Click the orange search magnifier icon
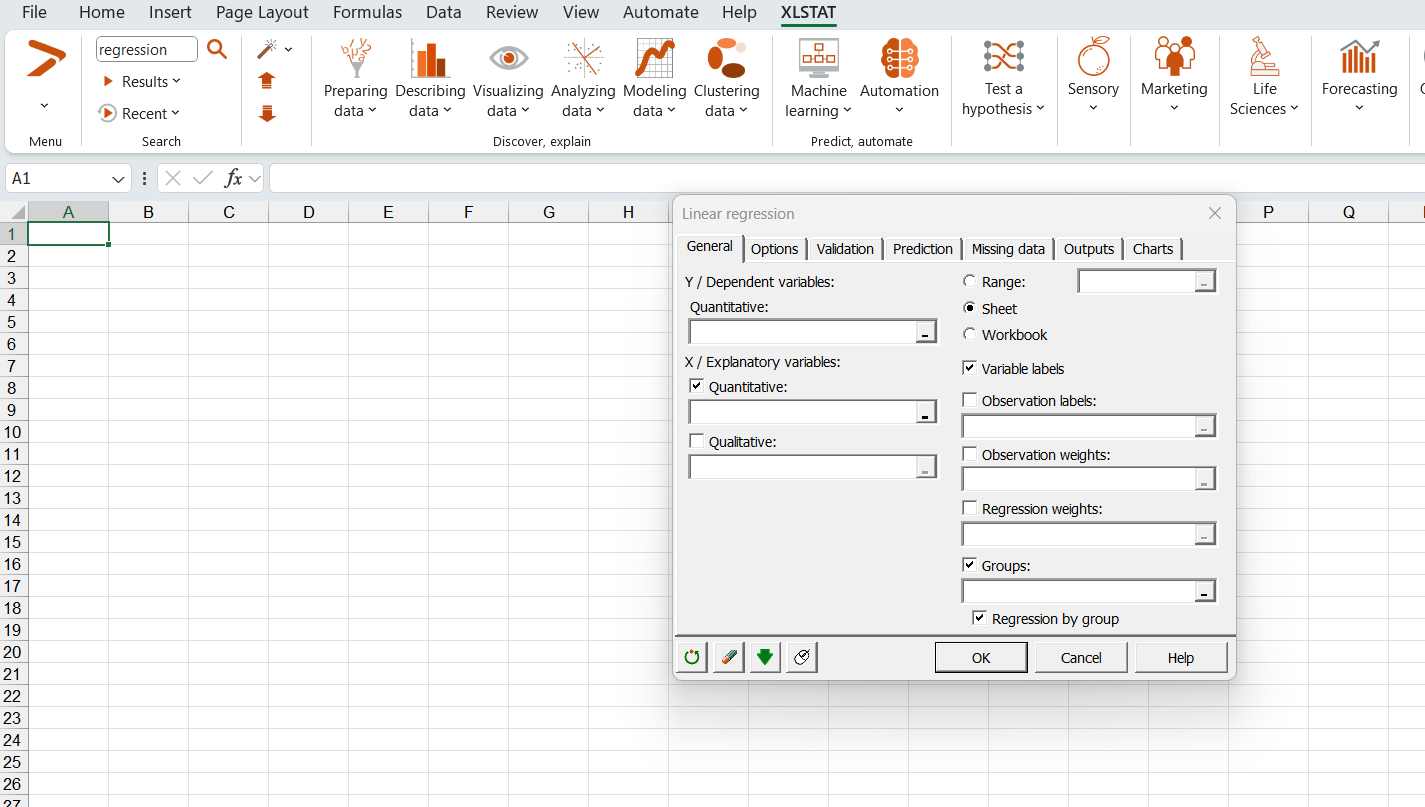 pyautogui.click(x=217, y=49)
